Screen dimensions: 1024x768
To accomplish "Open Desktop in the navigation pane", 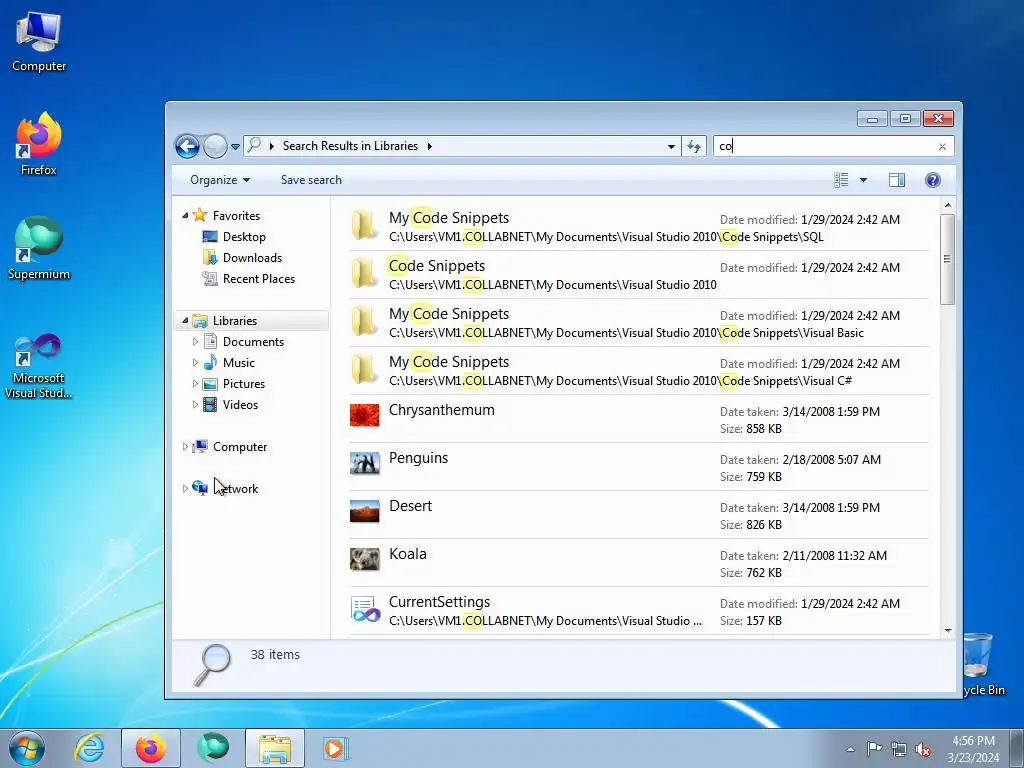I will click(244, 236).
